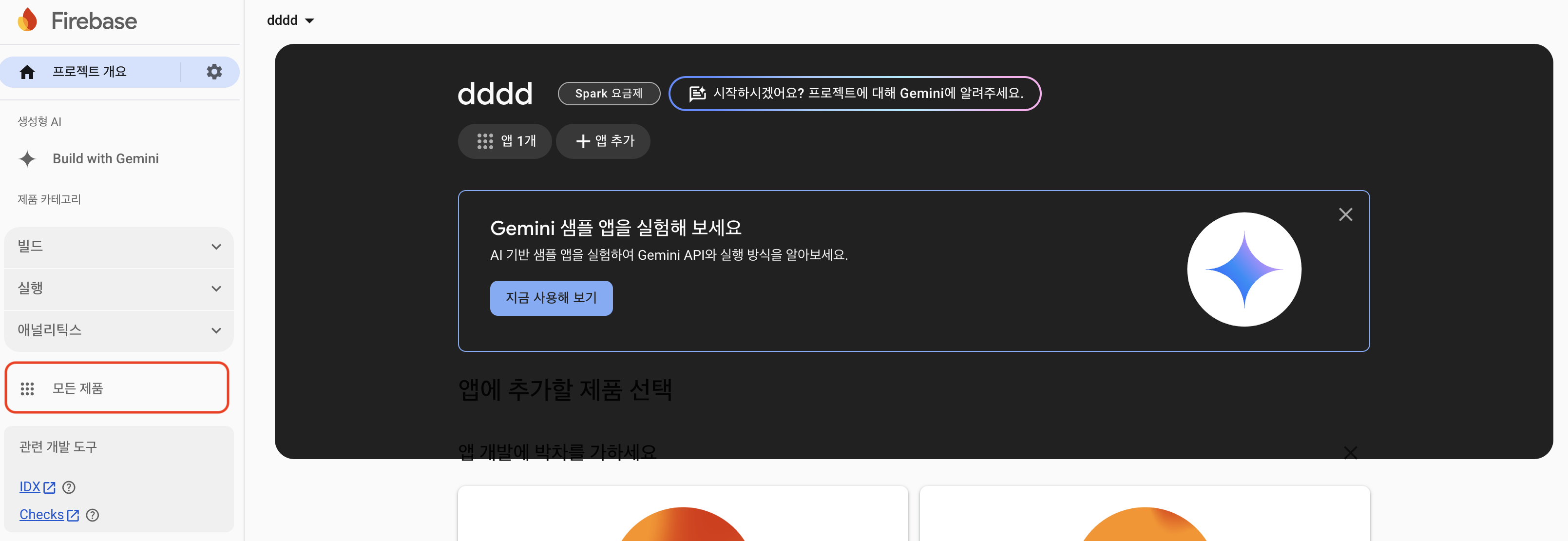Click the apps grid icon in 앱 1개
The image size is (1568, 541).
tap(484, 142)
